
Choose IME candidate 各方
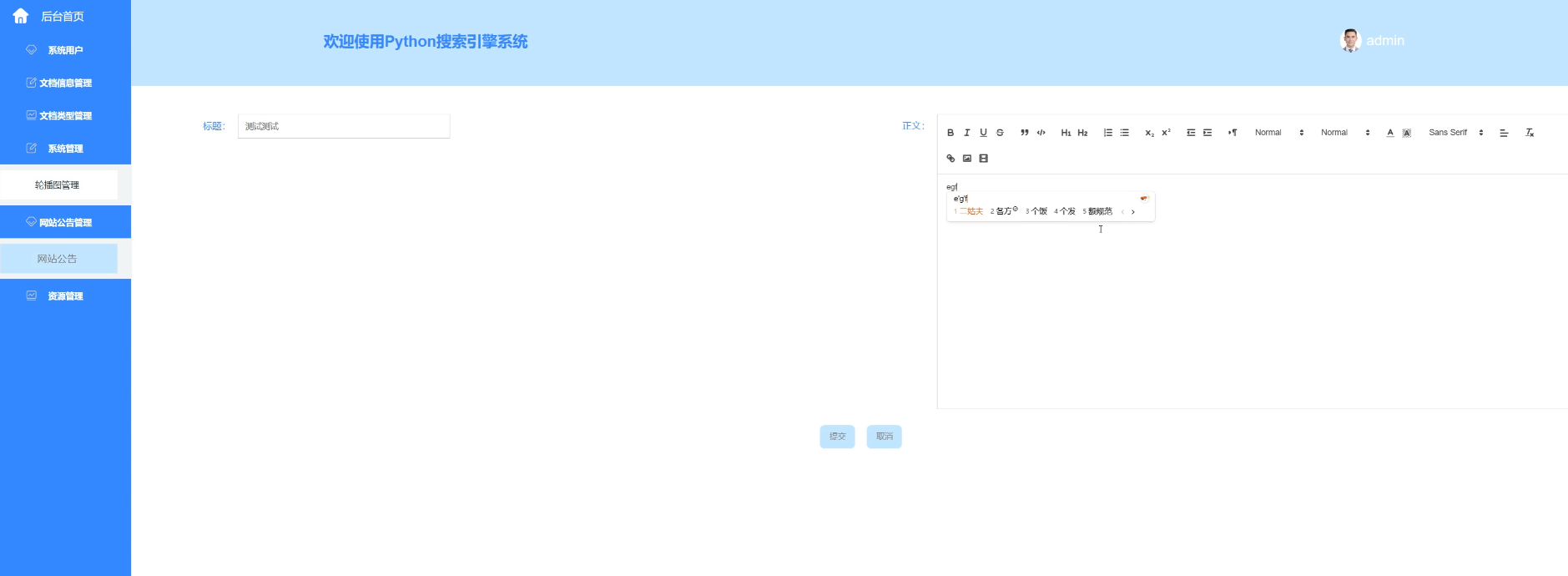coord(1004,211)
